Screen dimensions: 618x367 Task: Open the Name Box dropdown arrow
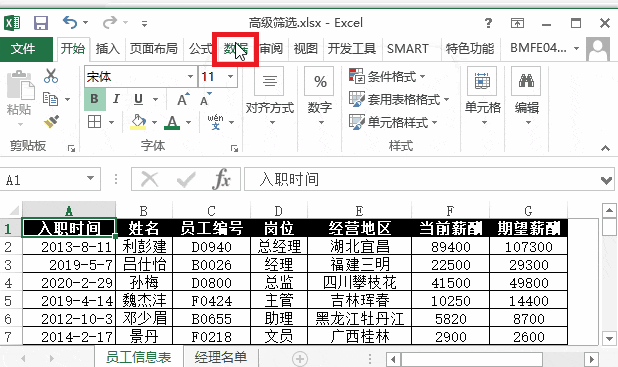(91, 179)
